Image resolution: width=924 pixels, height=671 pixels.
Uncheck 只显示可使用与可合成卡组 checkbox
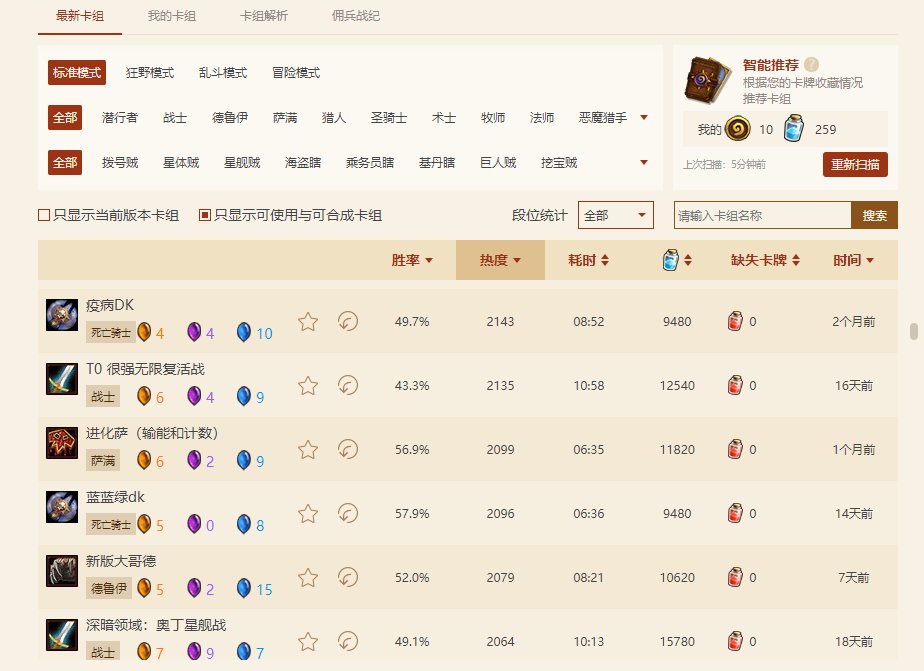tap(205, 215)
